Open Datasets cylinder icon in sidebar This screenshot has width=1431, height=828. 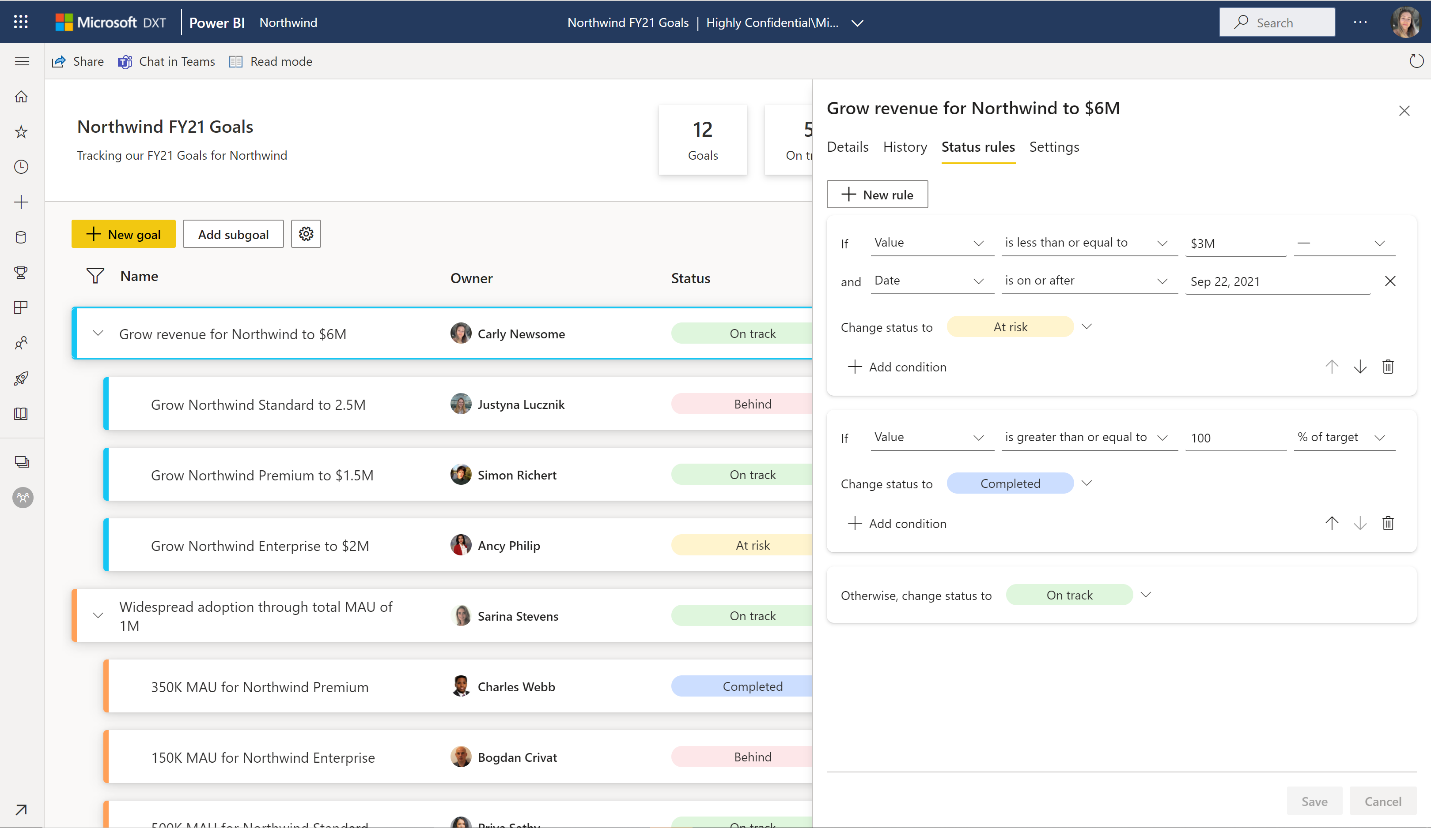pyautogui.click(x=21, y=237)
